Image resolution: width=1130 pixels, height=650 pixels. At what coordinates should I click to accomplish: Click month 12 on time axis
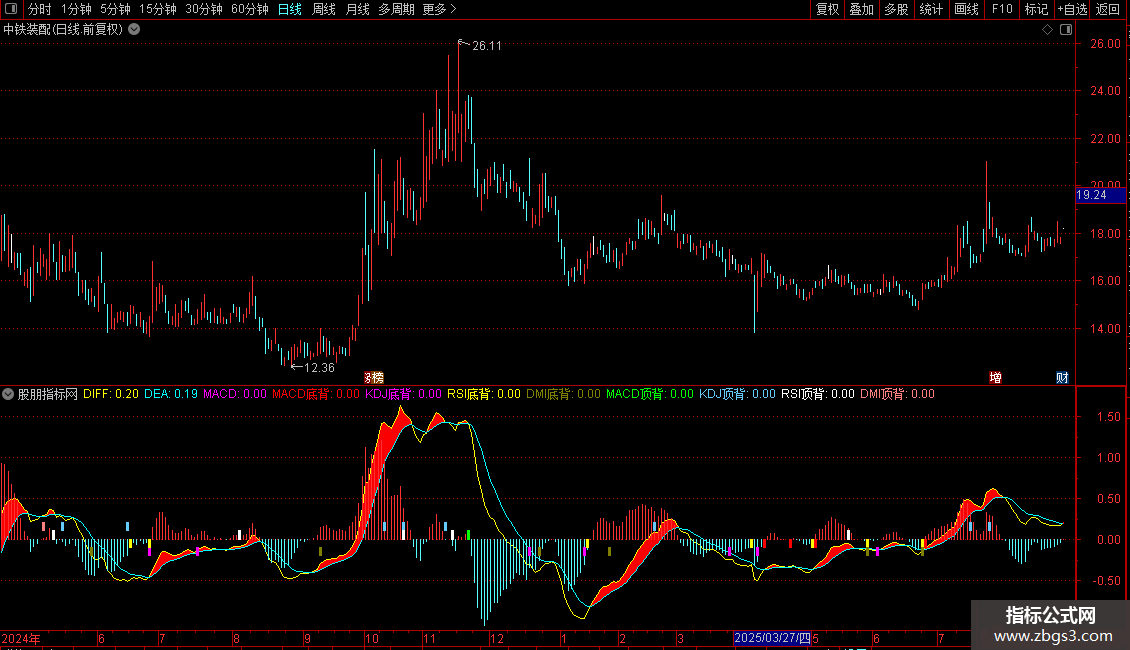pyautogui.click(x=497, y=638)
